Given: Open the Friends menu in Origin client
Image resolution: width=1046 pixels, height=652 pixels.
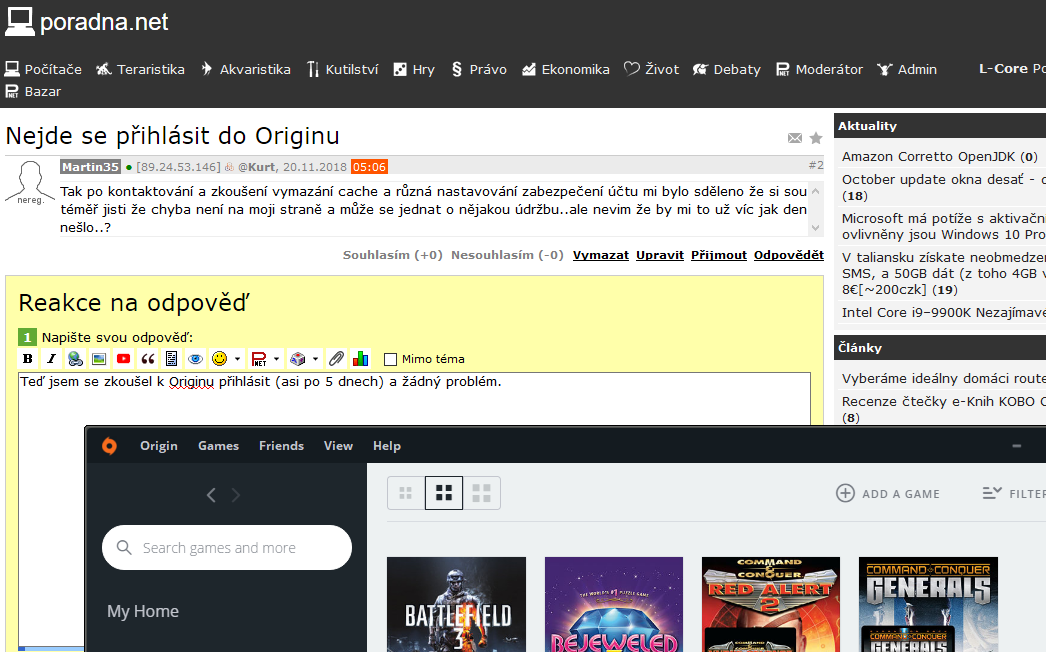Looking at the screenshot, I should pos(282,446).
